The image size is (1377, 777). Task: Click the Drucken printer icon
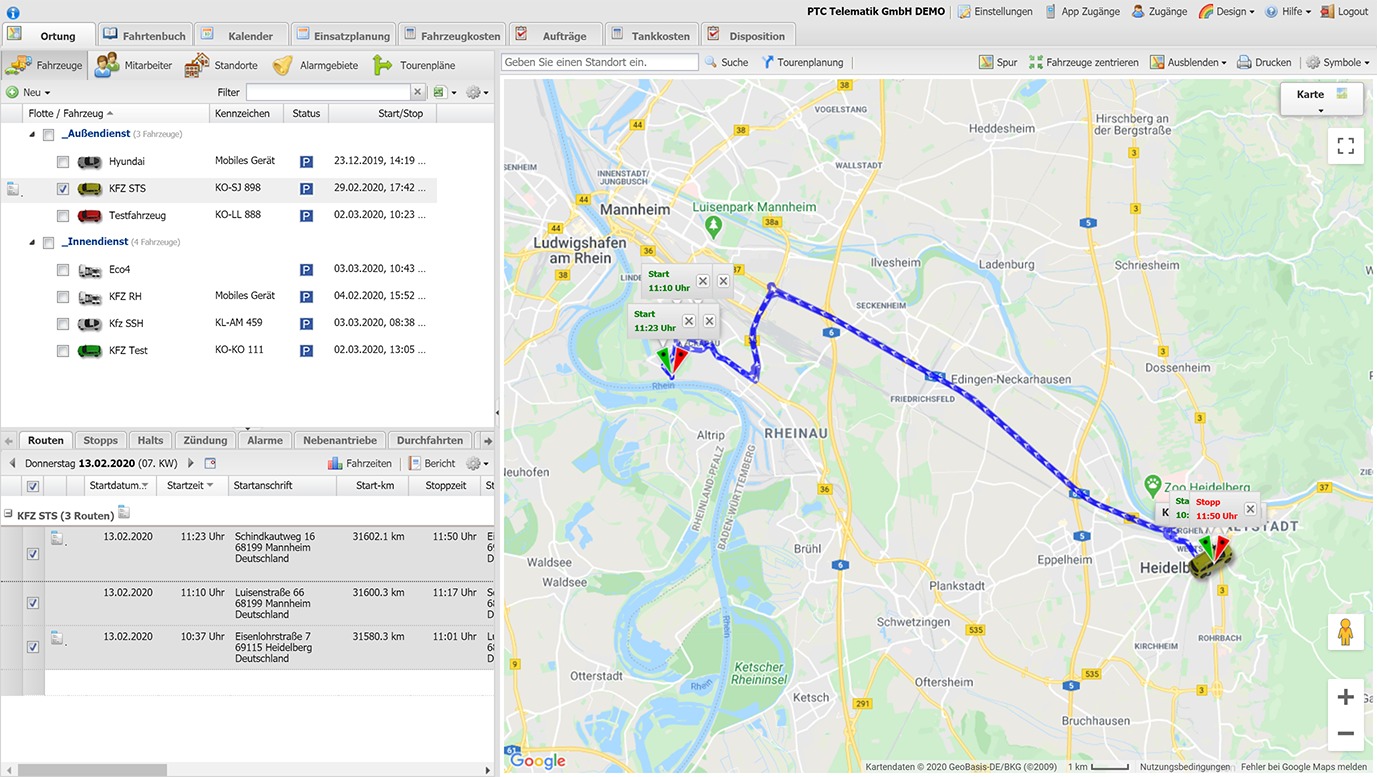pyautogui.click(x=1244, y=62)
